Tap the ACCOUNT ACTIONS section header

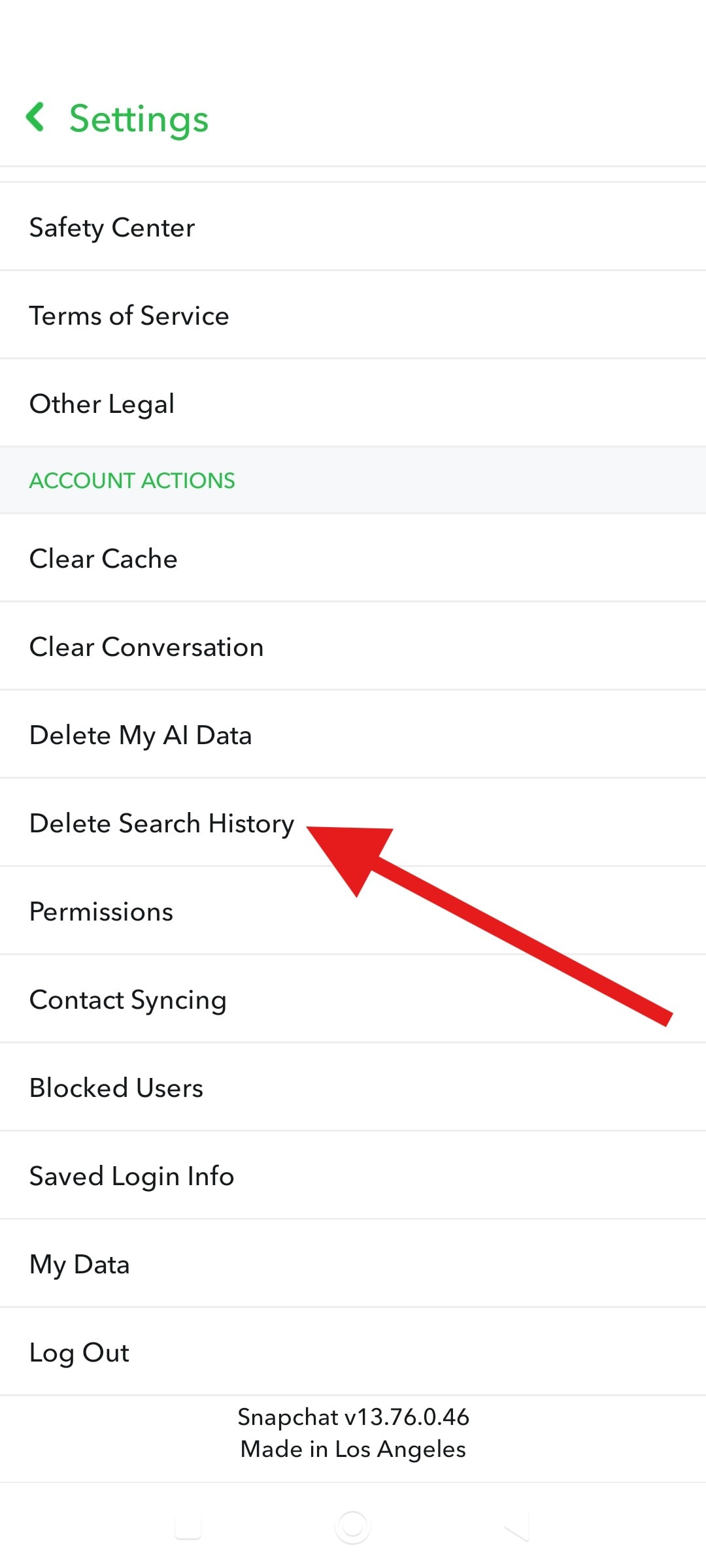[x=131, y=481]
